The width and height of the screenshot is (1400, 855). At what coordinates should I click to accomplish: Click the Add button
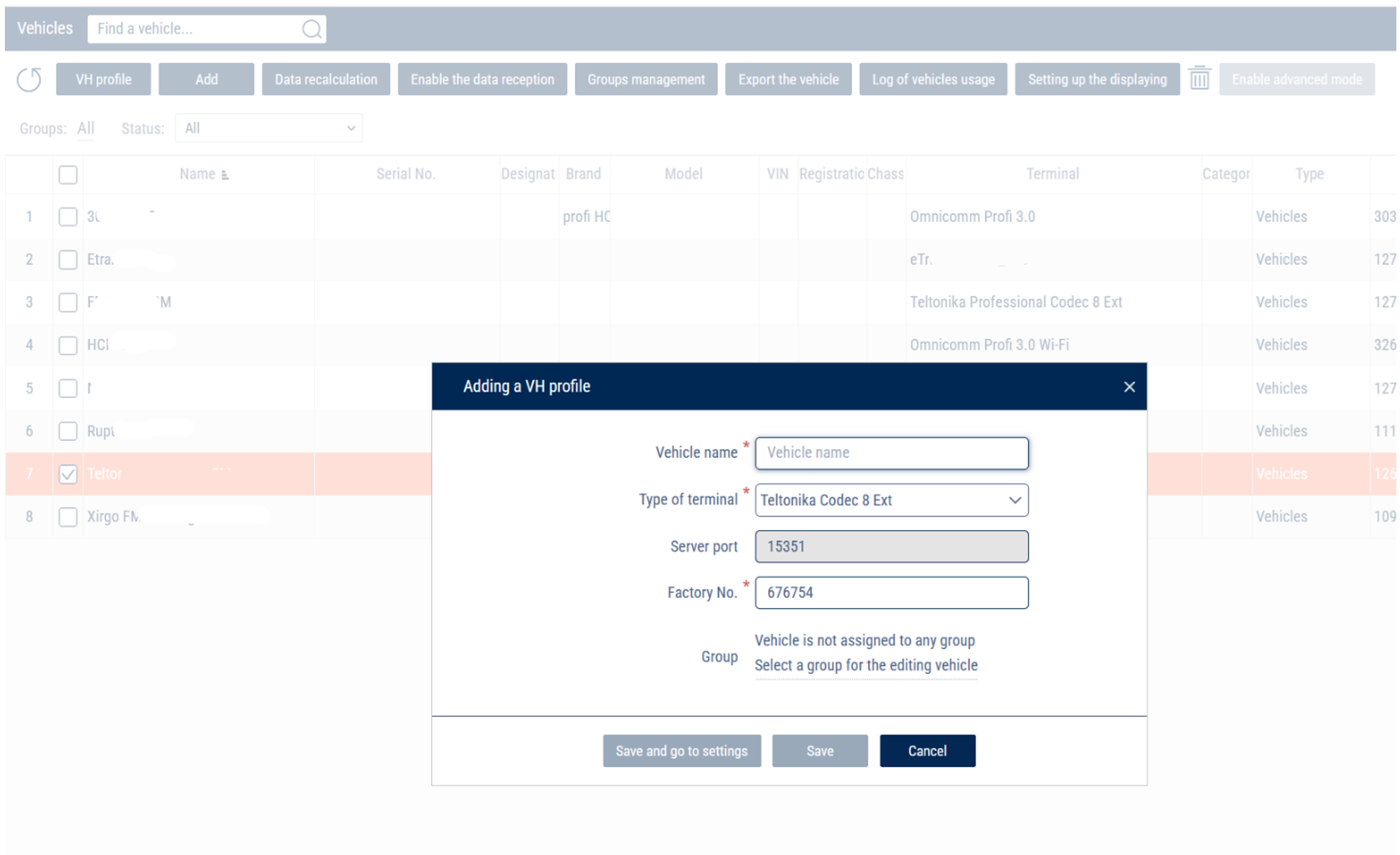[206, 79]
